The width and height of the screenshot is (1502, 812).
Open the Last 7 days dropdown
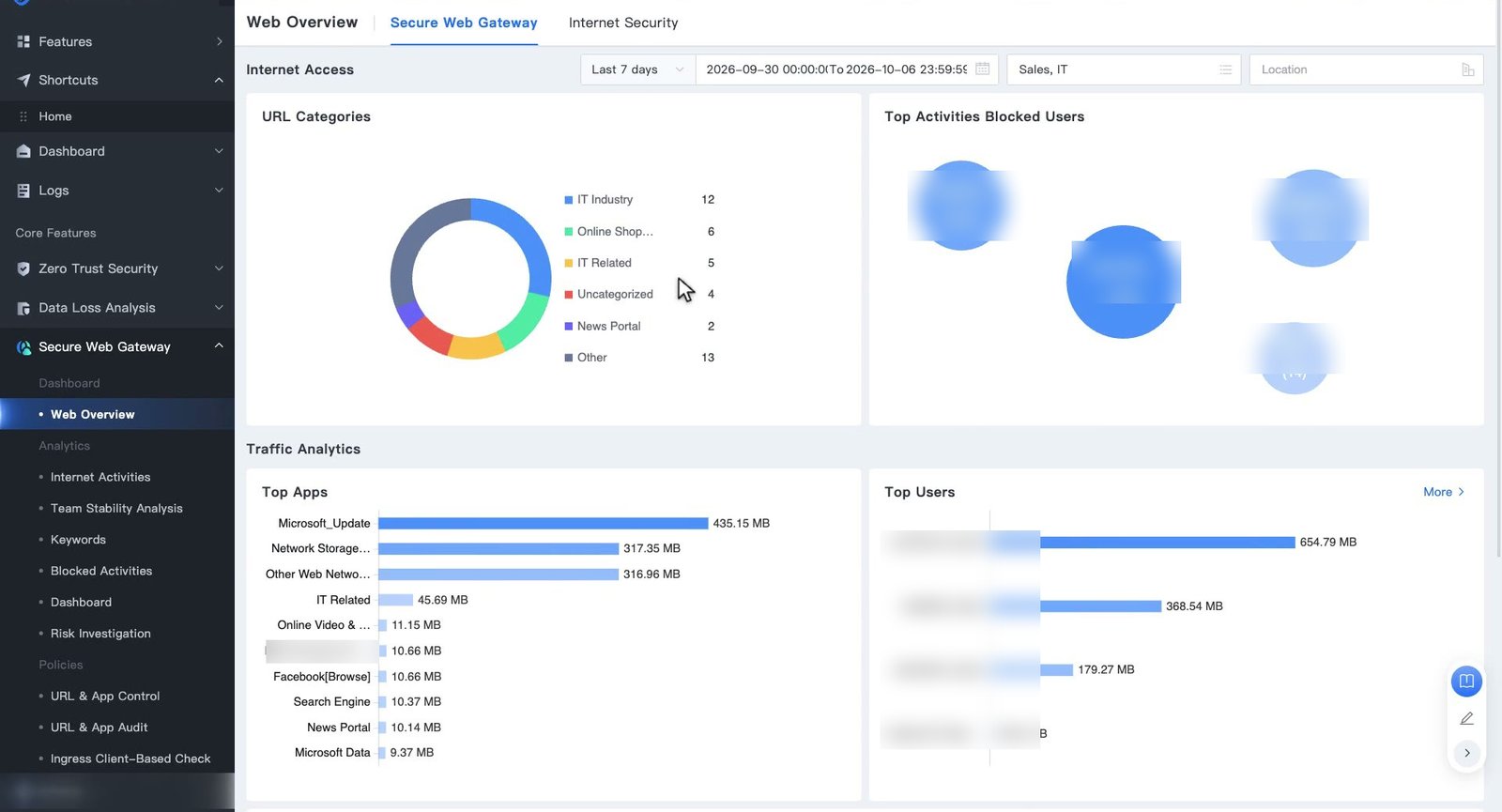coord(637,69)
